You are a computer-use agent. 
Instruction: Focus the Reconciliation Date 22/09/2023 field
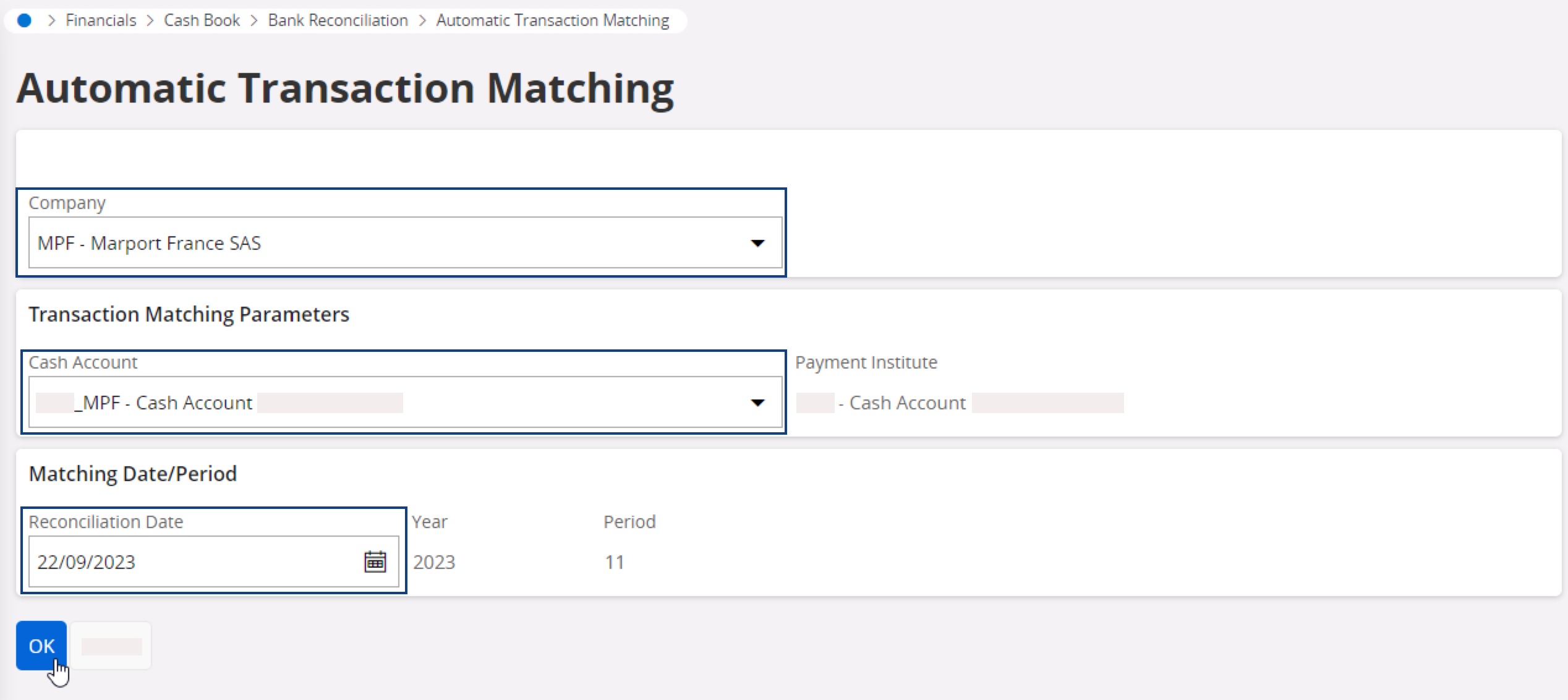[x=192, y=561]
